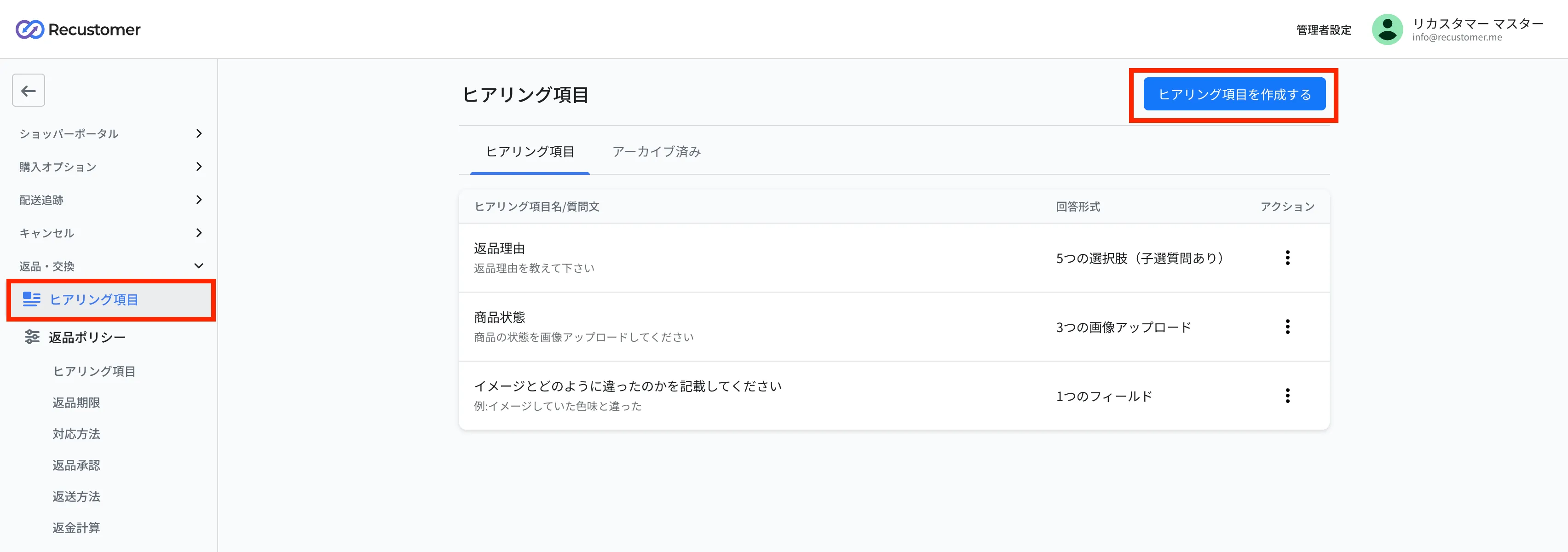Expand 購入オプション chevron
Image resolution: width=1568 pixels, height=552 pixels.
pyautogui.click(x=198, y=166)
